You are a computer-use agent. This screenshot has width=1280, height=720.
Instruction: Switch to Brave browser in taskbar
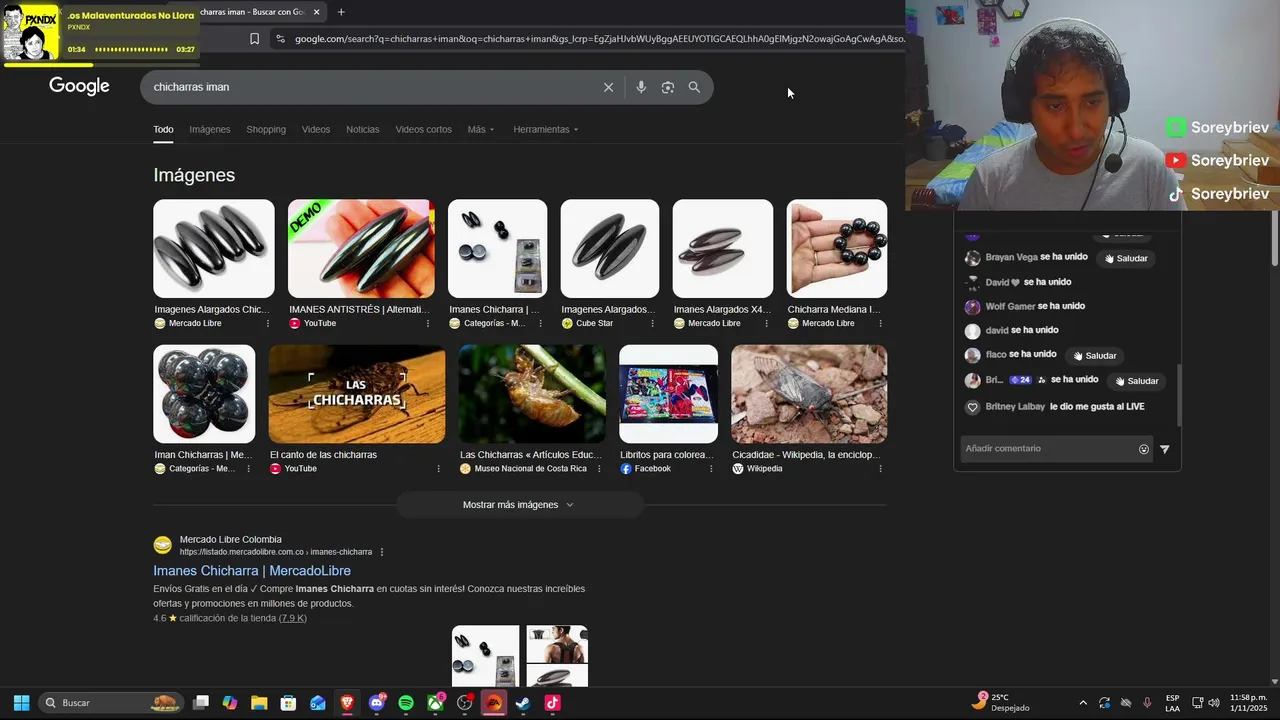pyautogui.click(x=347, y=703)
